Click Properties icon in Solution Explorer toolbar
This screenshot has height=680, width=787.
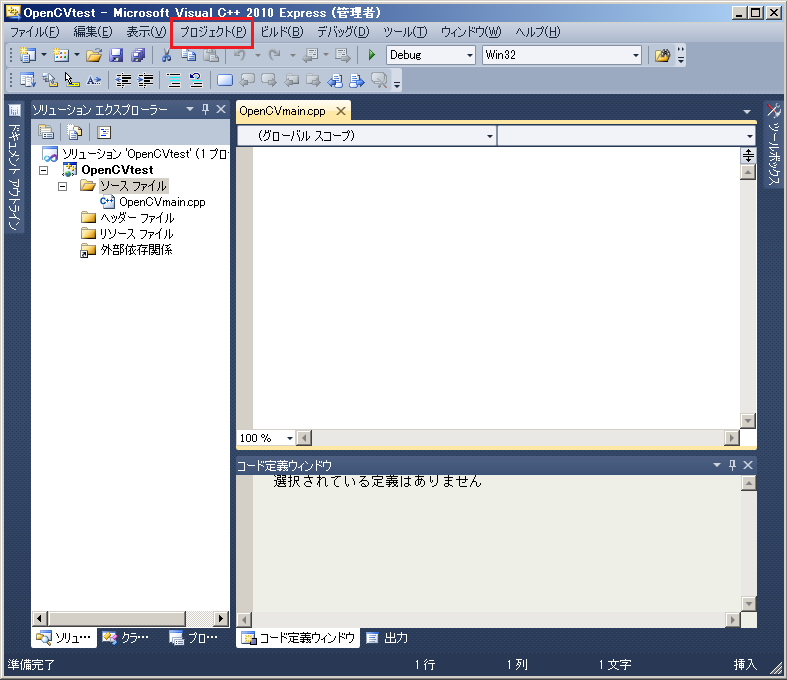click(x=46, y=132)
